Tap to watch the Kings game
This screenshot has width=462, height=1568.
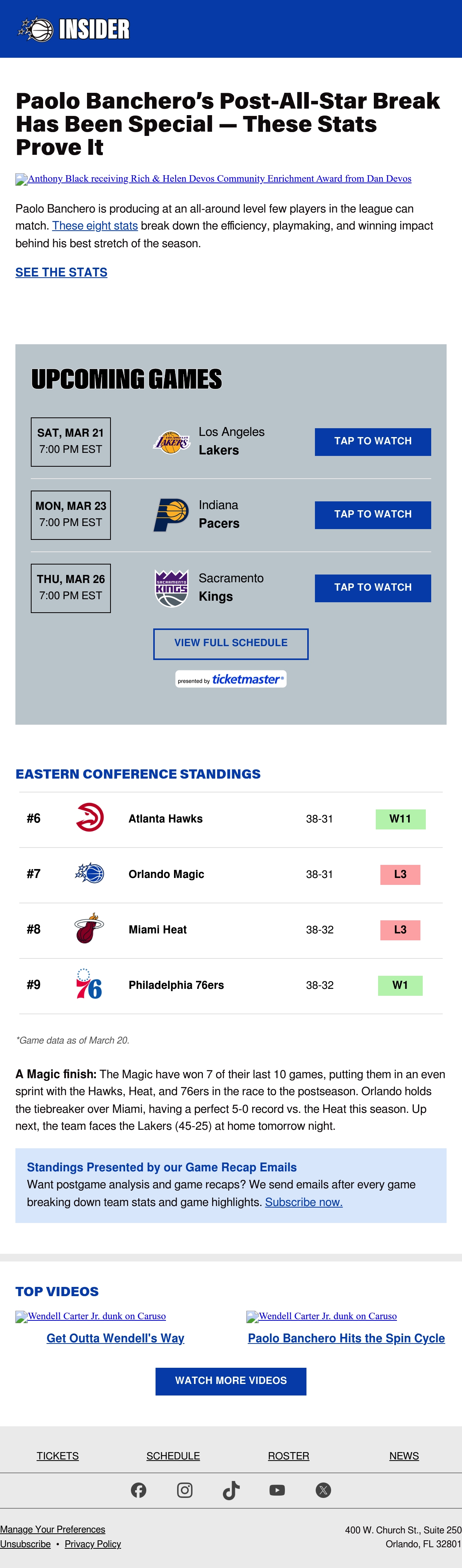point(373,588)
